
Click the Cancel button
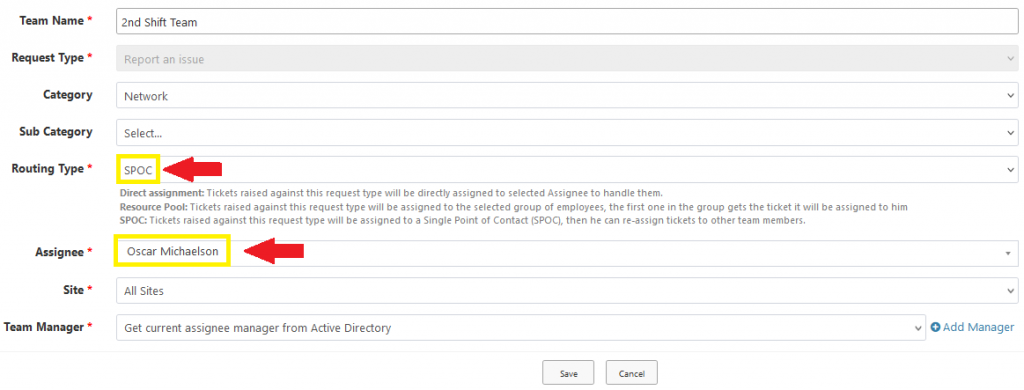(x=632, y=374)
